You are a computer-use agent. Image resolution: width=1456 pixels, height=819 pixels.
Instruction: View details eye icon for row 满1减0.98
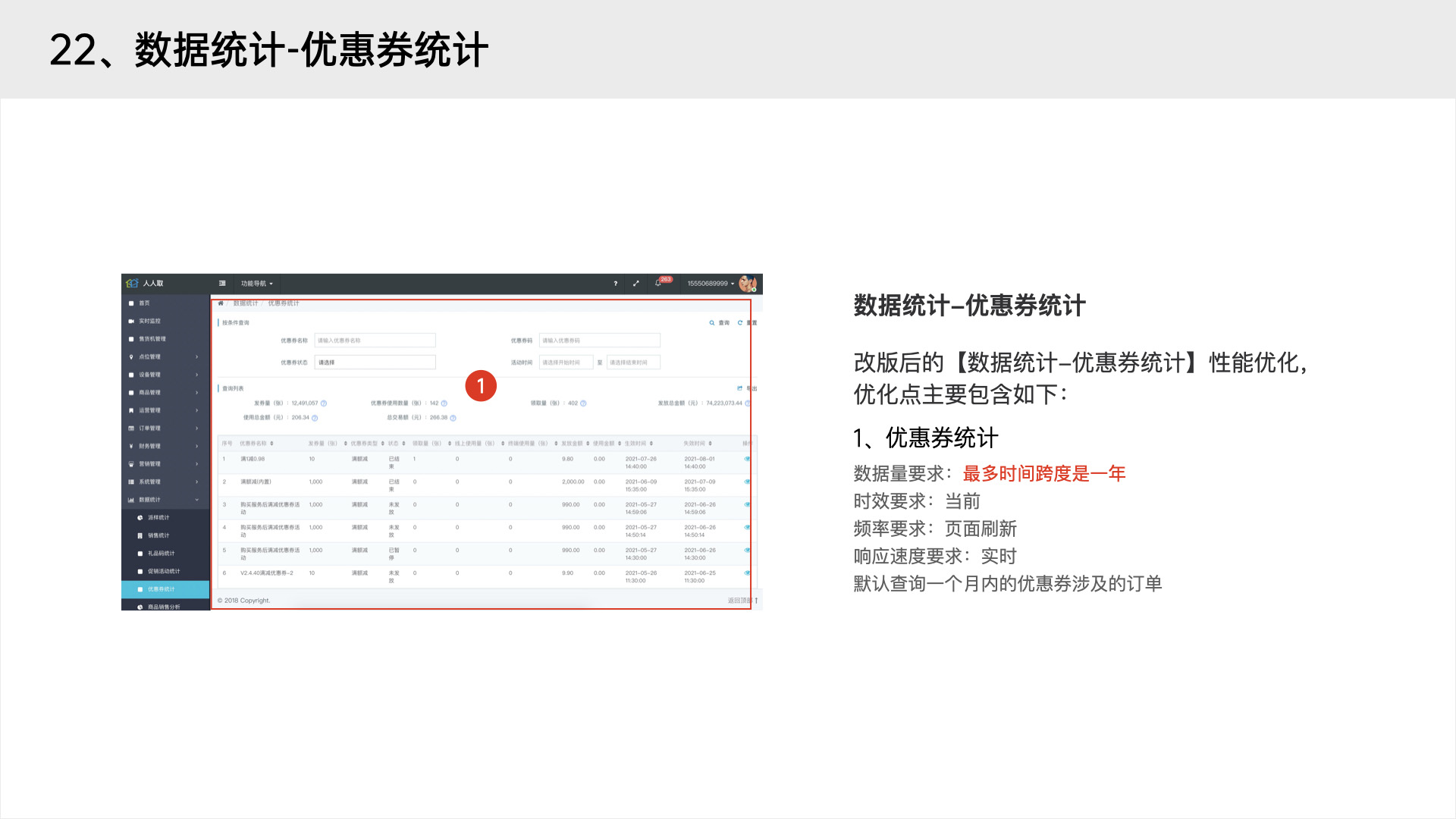[747, 459]
